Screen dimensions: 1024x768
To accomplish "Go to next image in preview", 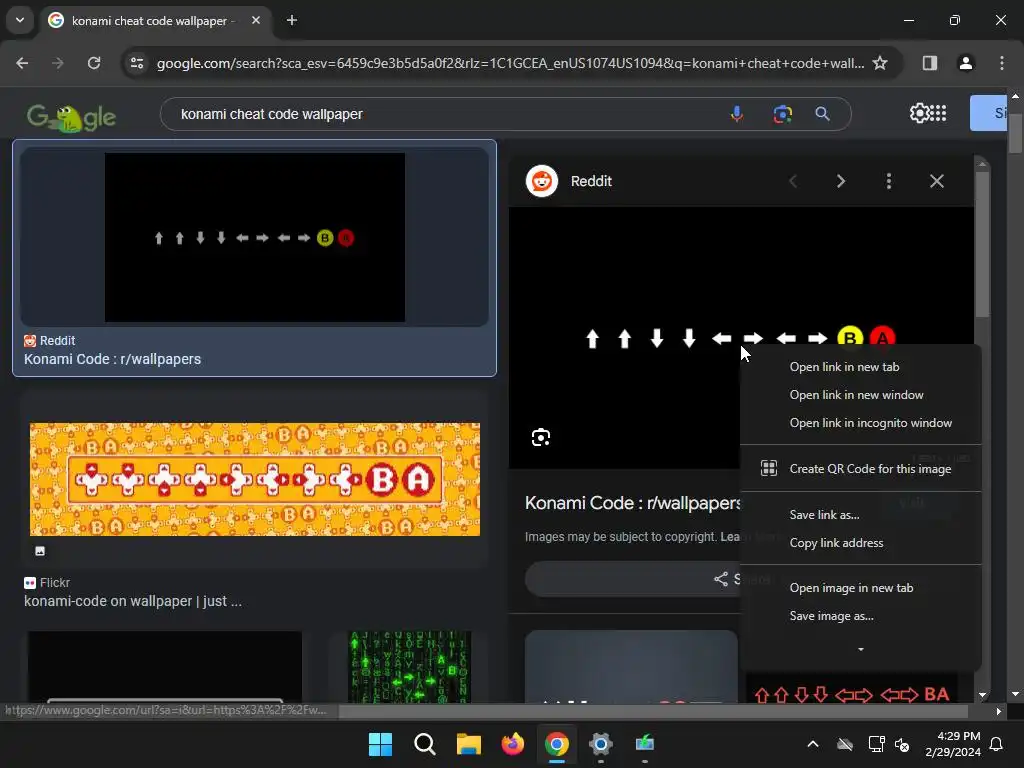I will 841,181.
